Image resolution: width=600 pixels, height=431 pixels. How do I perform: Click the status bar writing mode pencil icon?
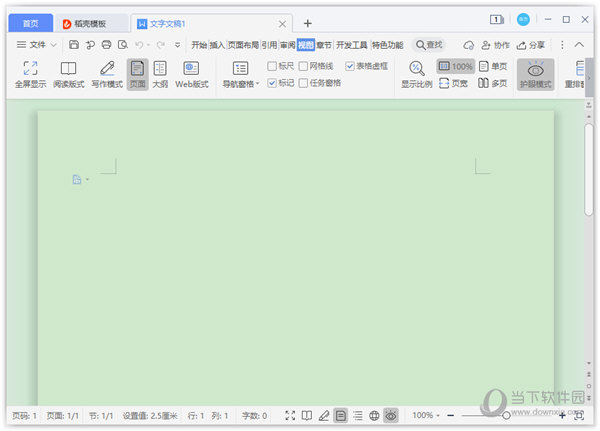(x=324, y=415)
